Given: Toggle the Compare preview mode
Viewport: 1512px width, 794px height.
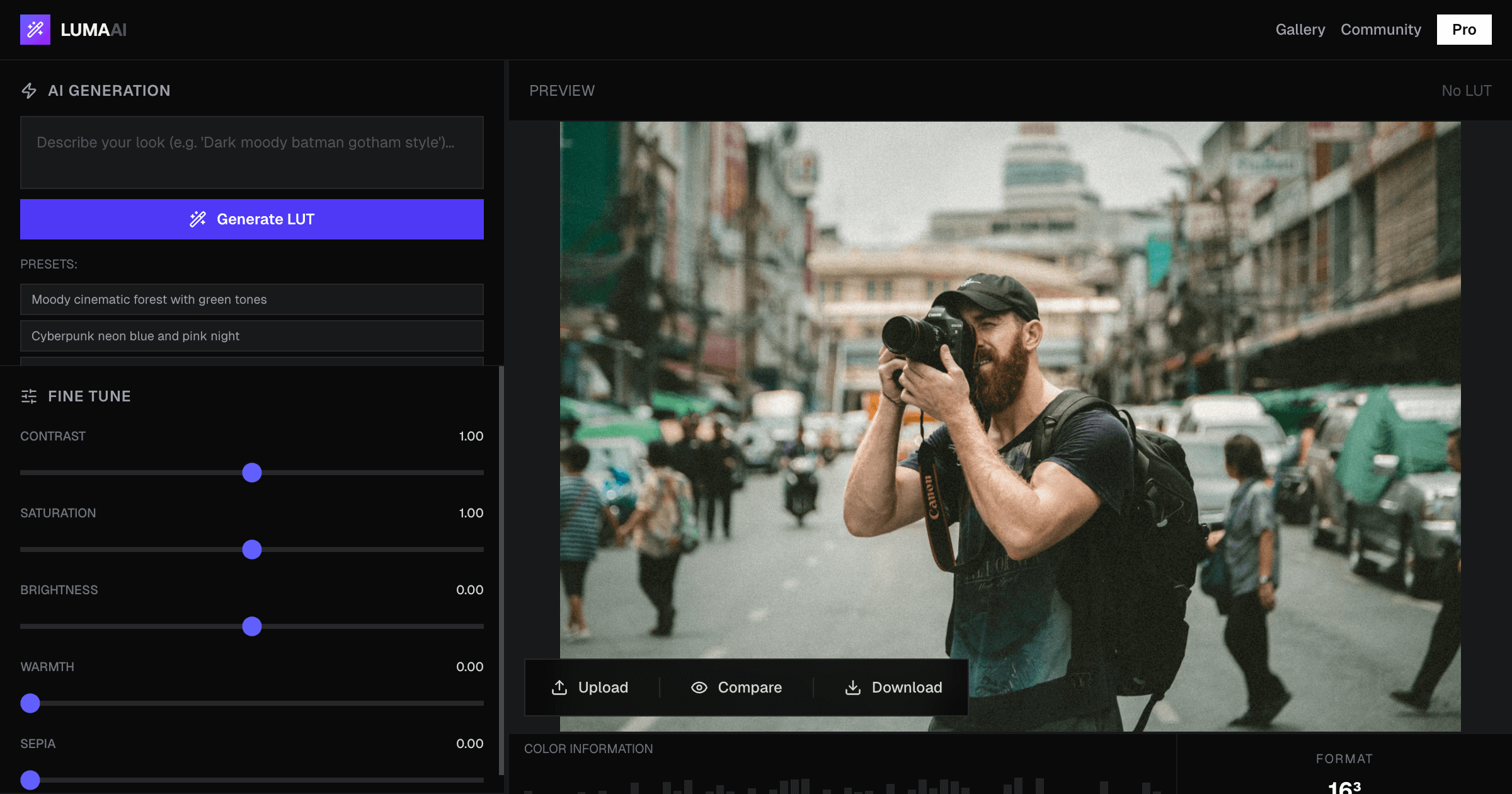Looking at the screenshot, I should point(736,687).
